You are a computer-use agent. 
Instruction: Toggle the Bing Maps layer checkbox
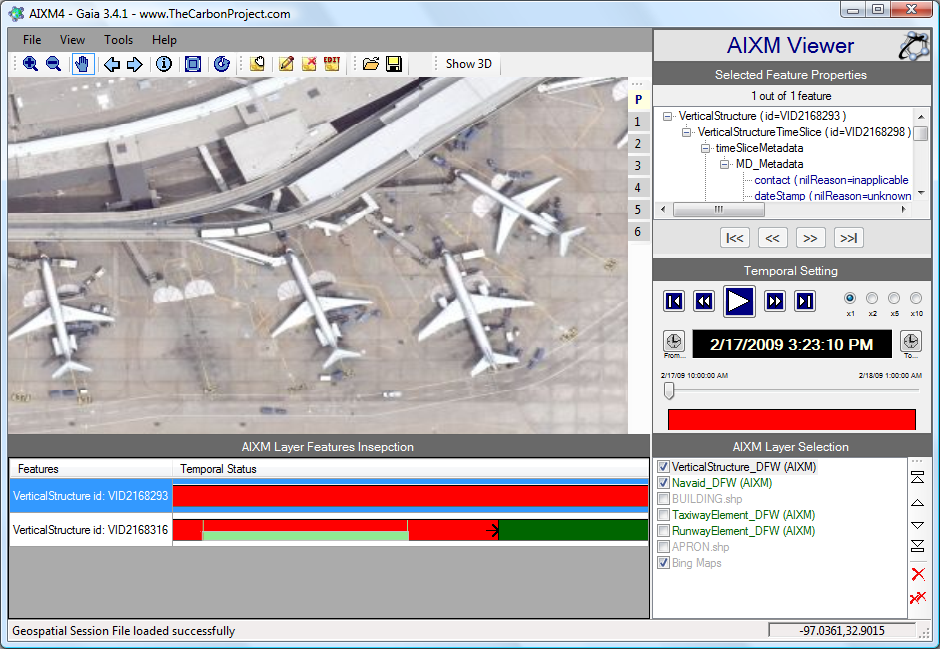[664, 563]
